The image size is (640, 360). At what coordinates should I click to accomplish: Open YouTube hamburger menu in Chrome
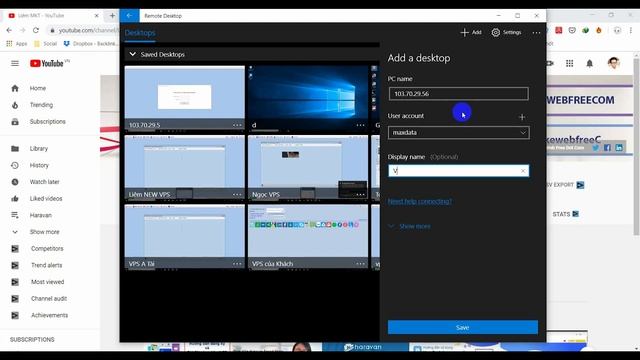coord(15,63)
